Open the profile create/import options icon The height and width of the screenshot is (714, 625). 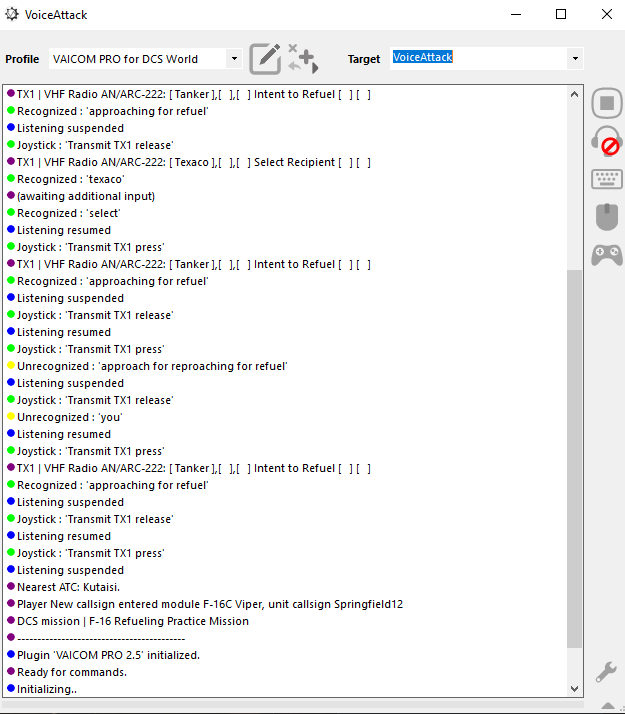tap(303, 58)
